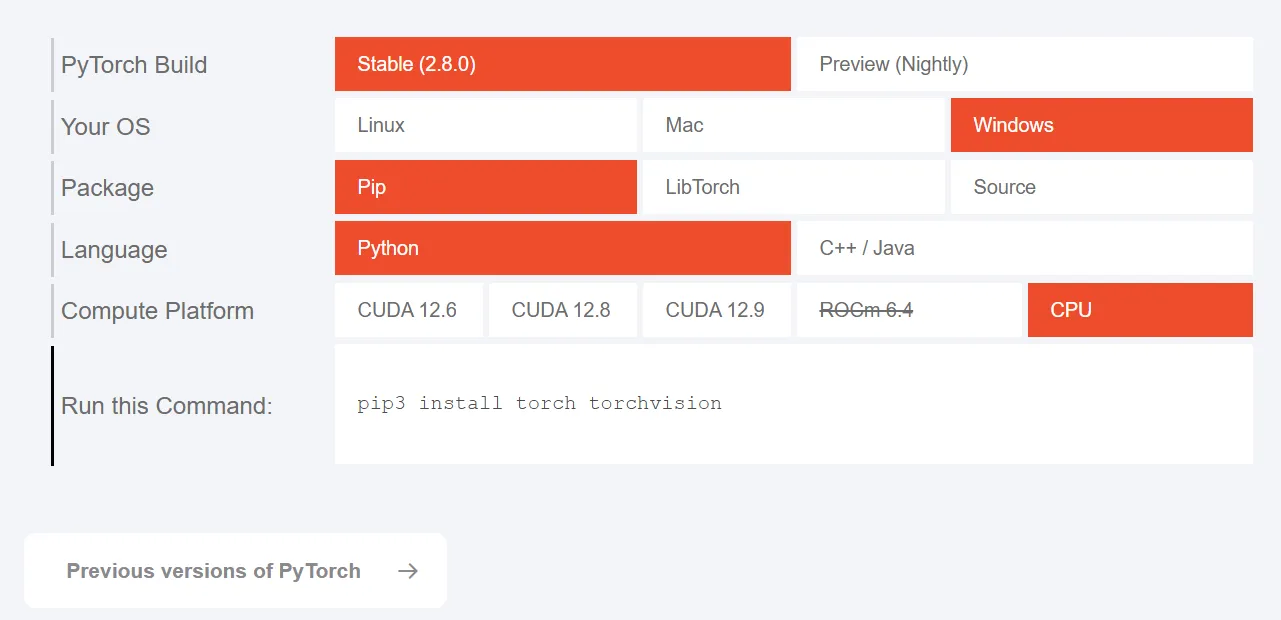Choose the CUDA 12.8 compute platform
The image size is (1281, 620).
pos(562,310)
